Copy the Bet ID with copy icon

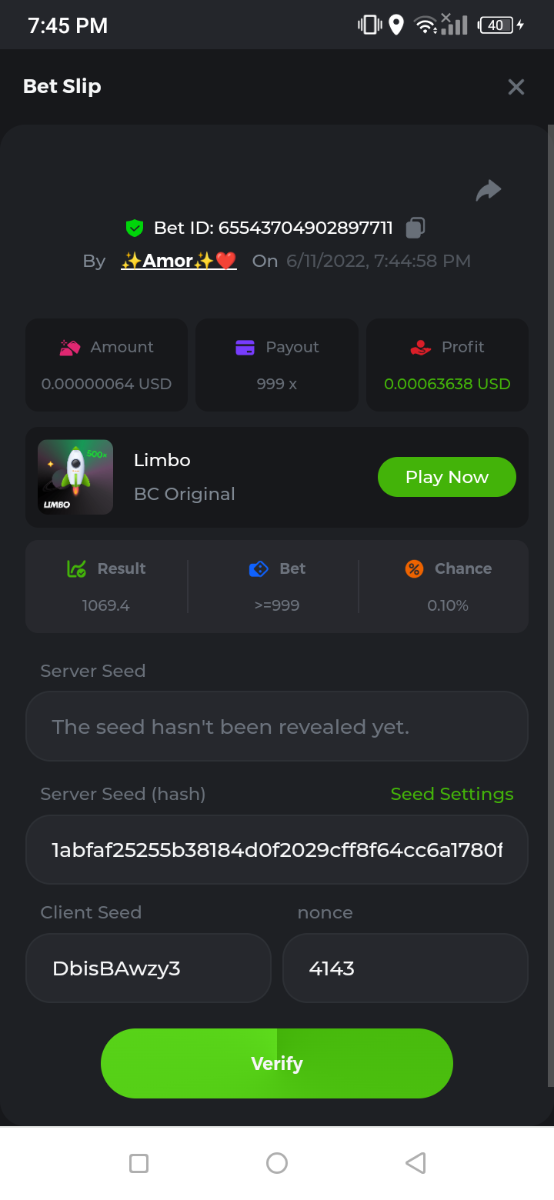pyautogui.click(x=416, y=228)
